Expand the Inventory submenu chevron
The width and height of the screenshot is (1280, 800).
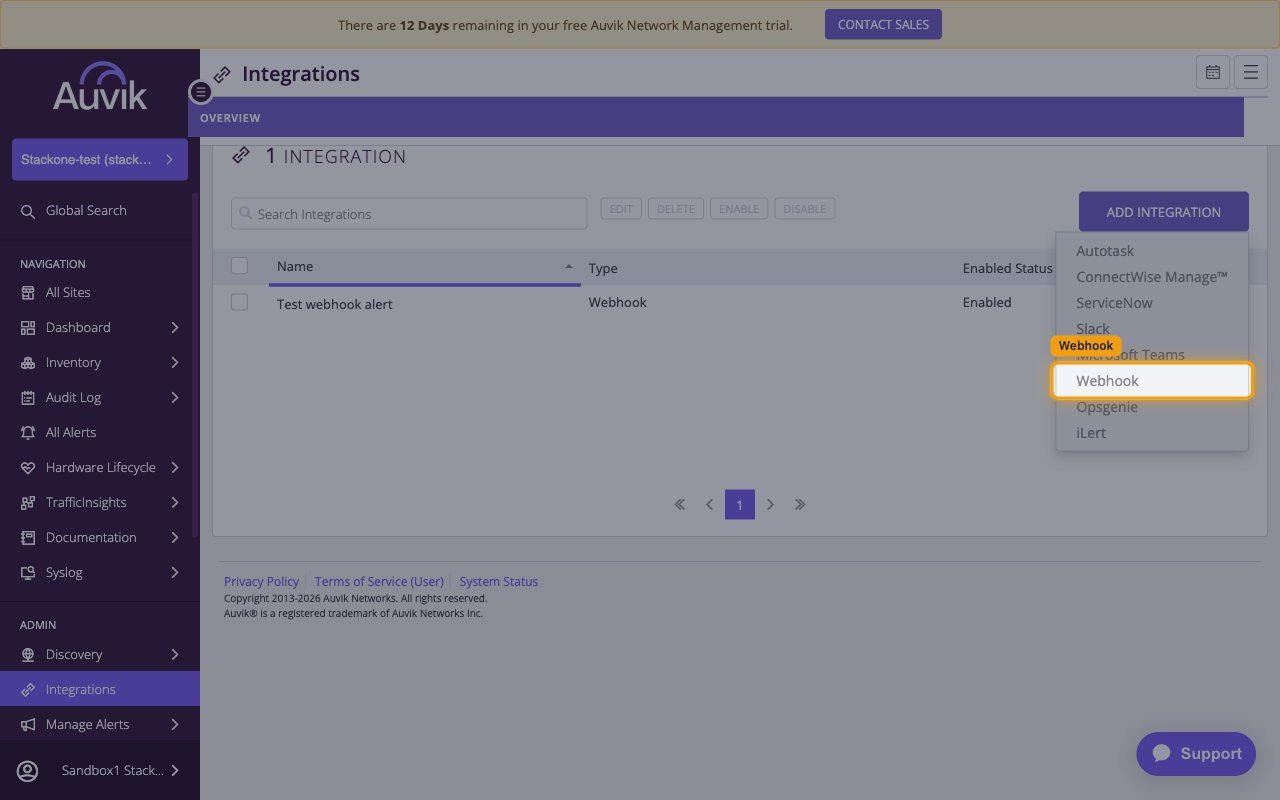click(175, 363)
